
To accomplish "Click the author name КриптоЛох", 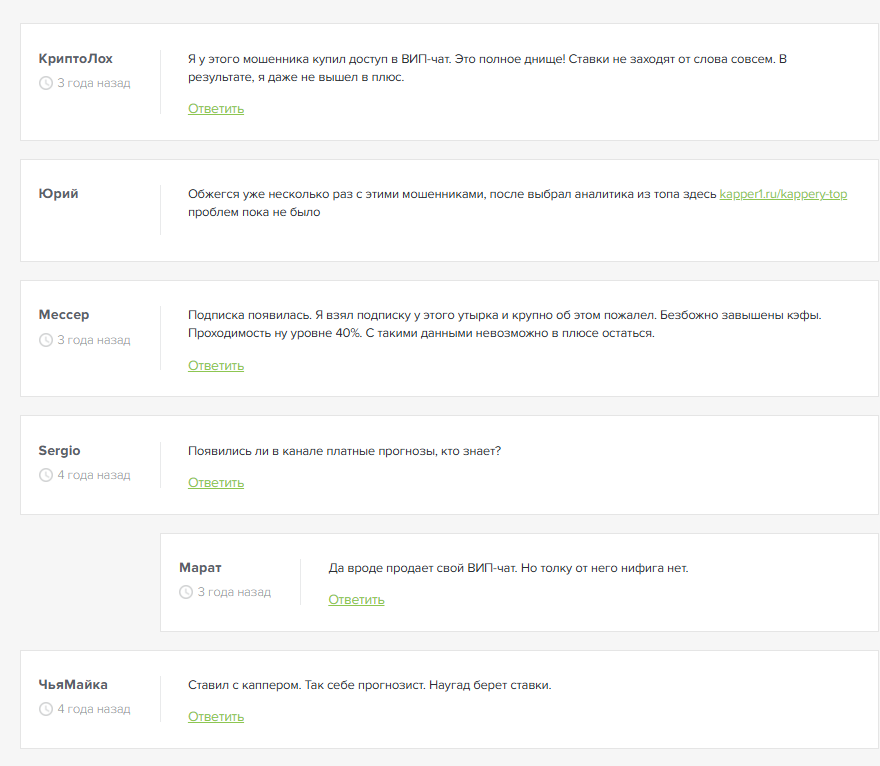I will click(75, 58).
